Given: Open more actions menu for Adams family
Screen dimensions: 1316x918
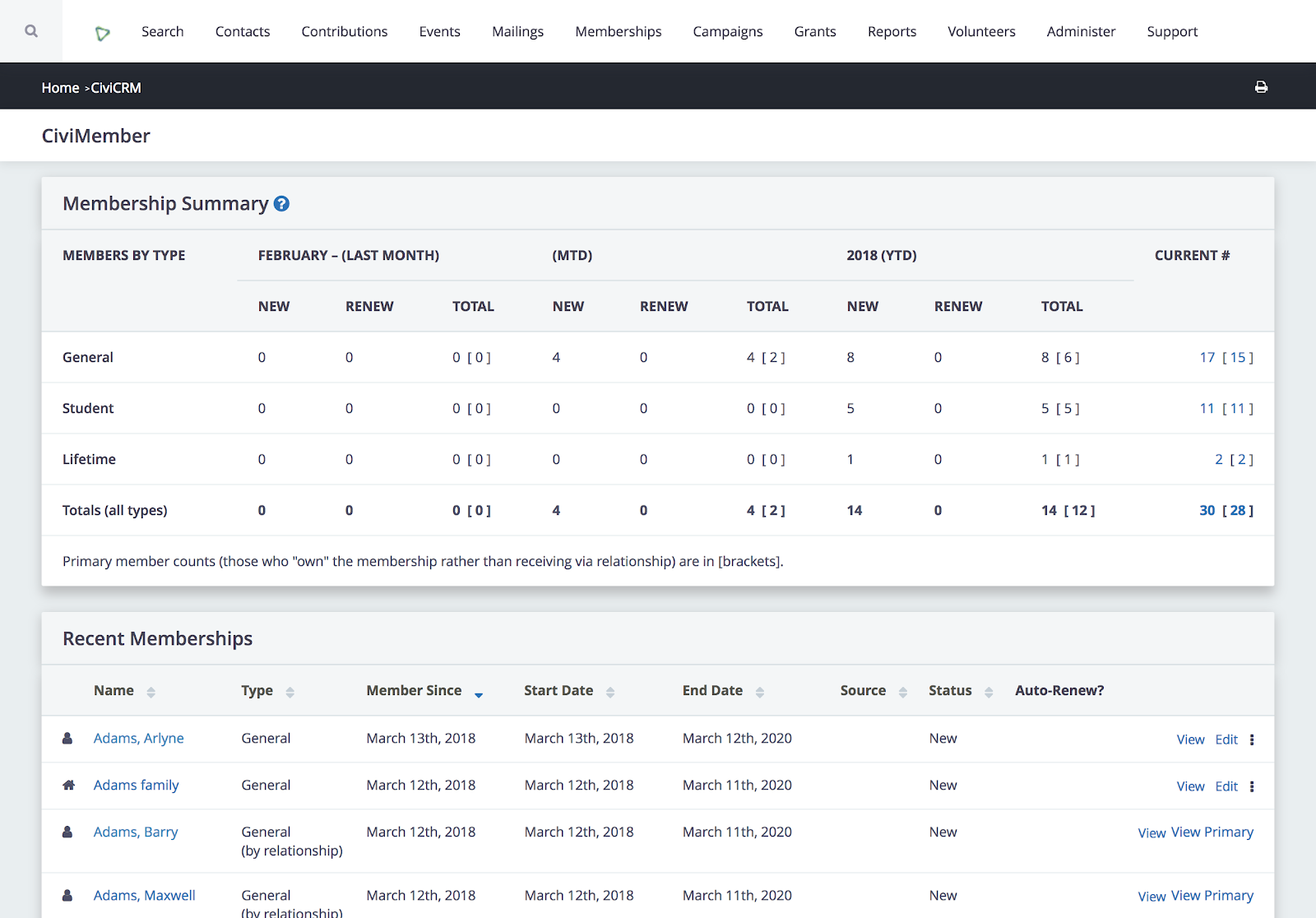Looking at the screenshot, I should click(1252, 786).
